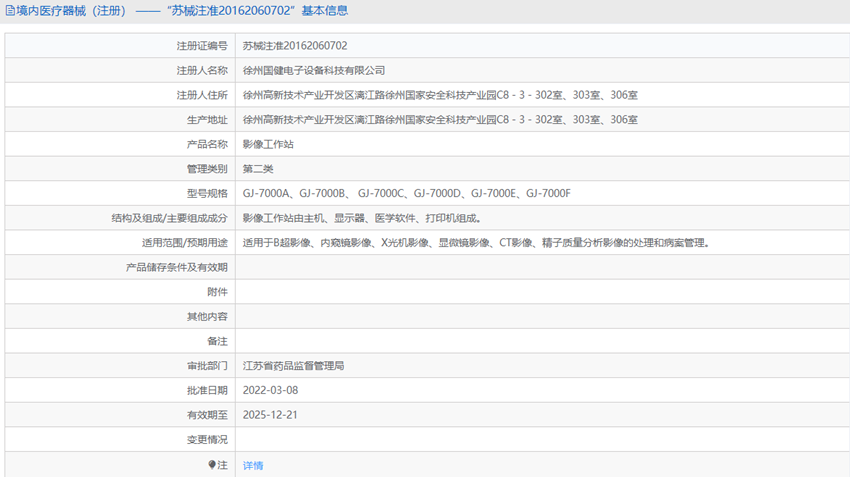The height and width of the screenshot is (477, 850).
Task: Select 江苏省药品监督管理局 value
Action: pos(293,366)
